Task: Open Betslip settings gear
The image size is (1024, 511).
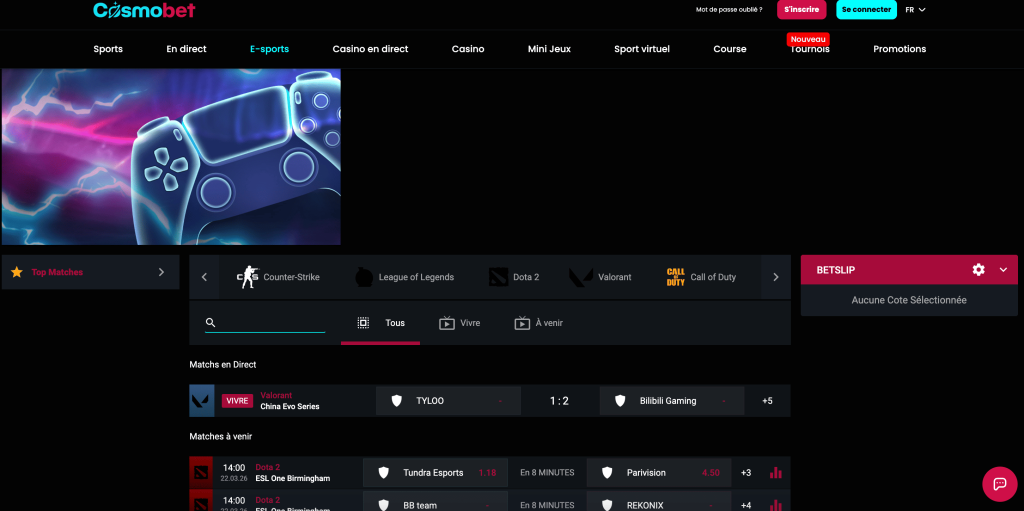Action: coord(978,270)
